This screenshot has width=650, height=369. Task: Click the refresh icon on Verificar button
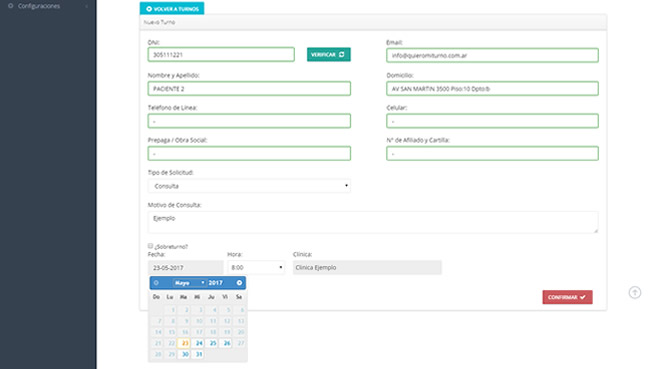[342, 54]
